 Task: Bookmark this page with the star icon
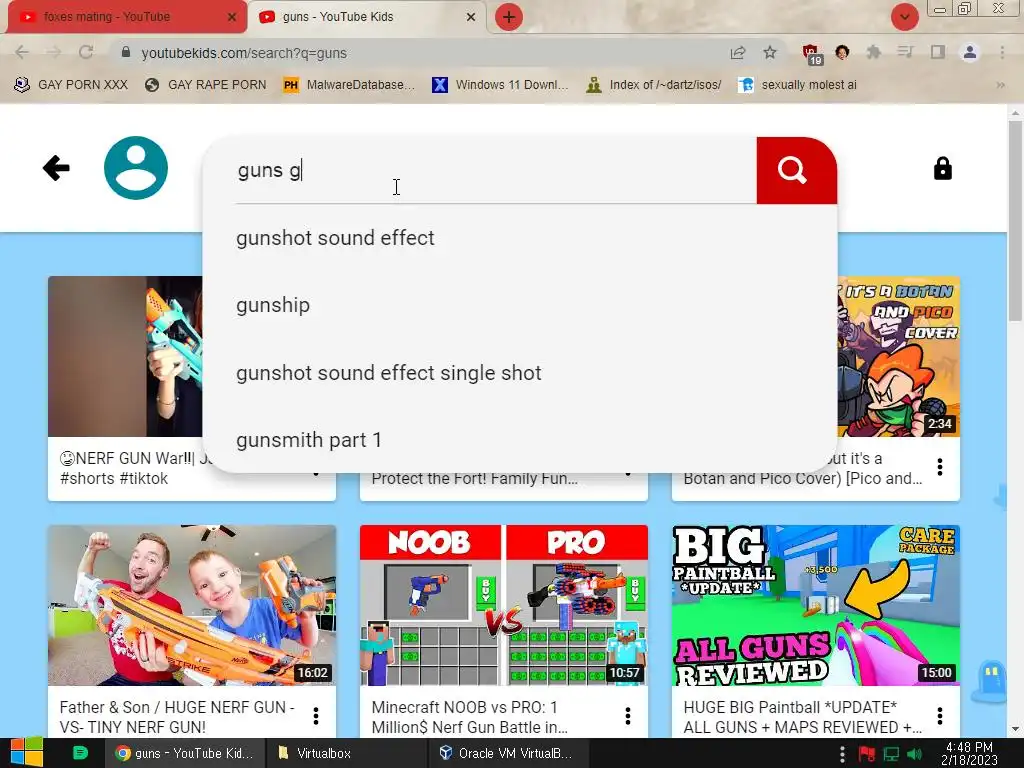point(770,53)
